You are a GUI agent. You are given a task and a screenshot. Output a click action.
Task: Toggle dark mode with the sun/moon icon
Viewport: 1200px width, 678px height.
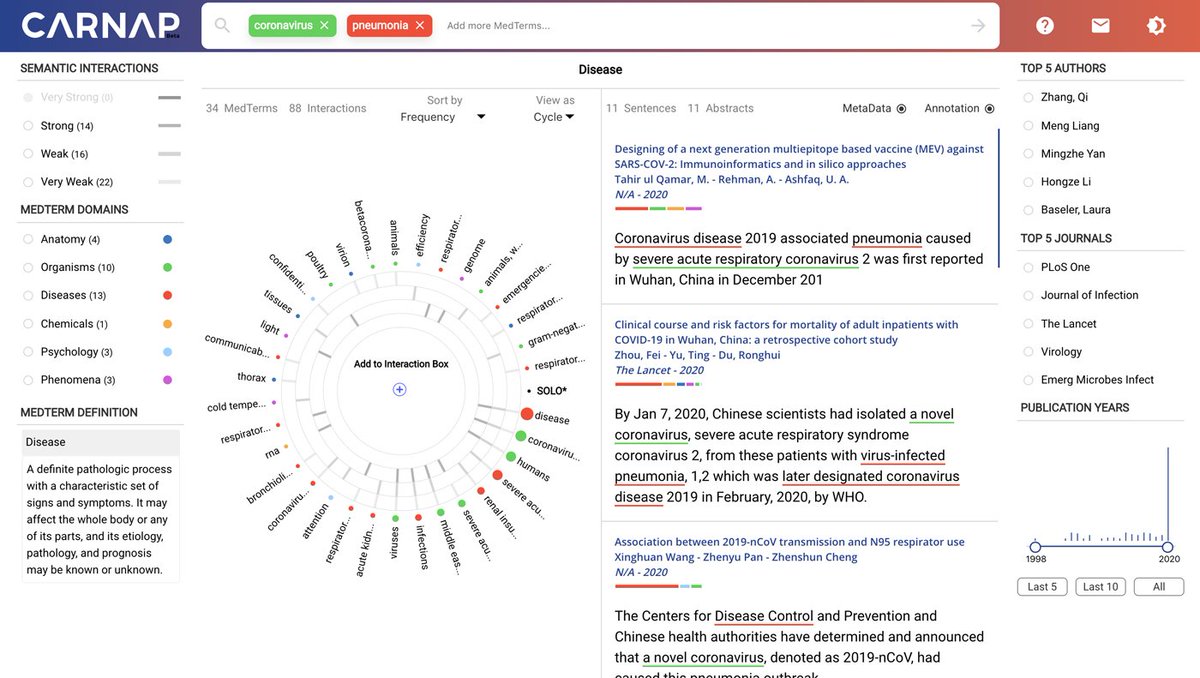(1156, 24)
